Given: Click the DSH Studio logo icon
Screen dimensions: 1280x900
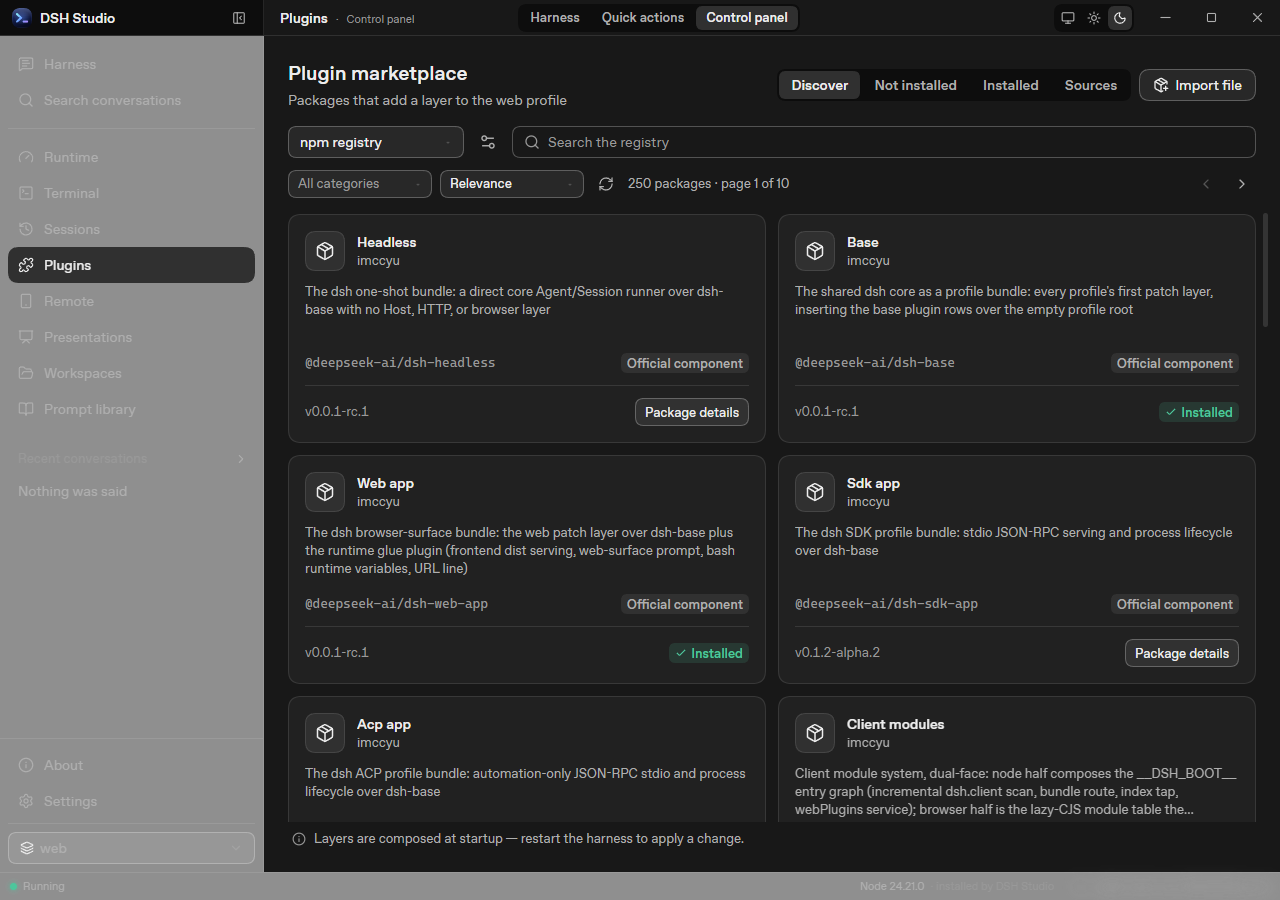Looking at the screenshot, I should tap(21, 18).
